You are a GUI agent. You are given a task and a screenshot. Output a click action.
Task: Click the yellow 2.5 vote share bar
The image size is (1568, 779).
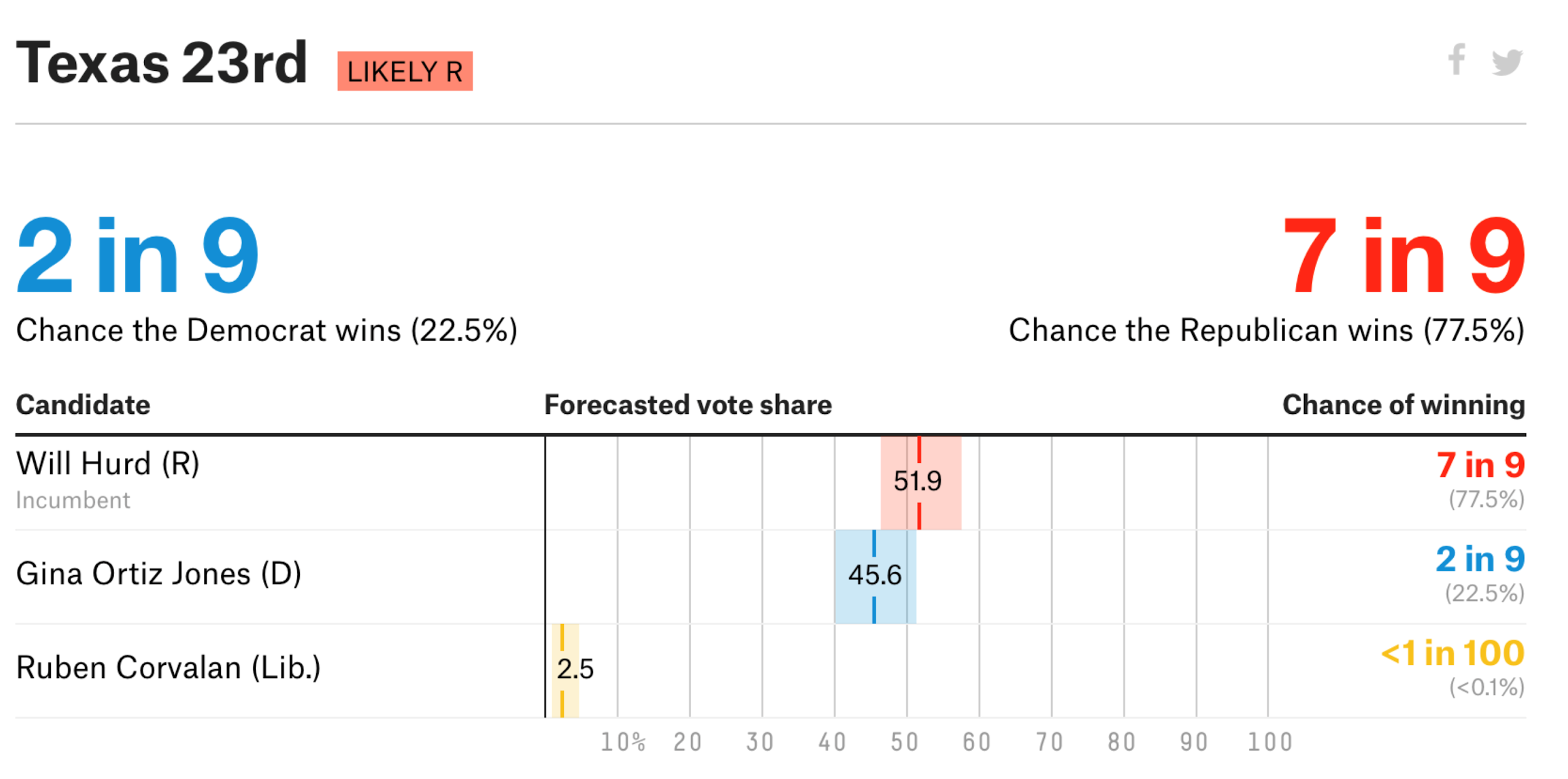coord(565,670)
